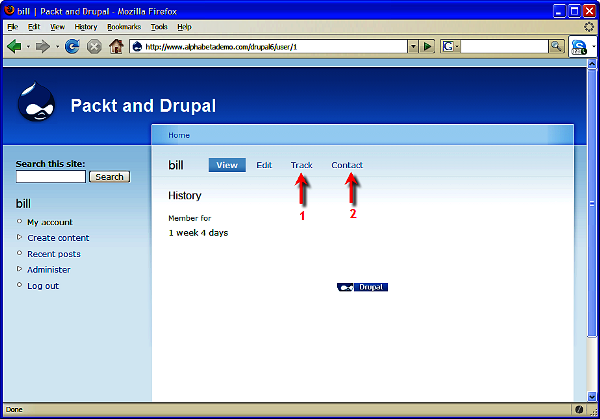Open the Back button history dropdown arrow
This screenshot has width=600, height=419.
click(x=28, y=47)
